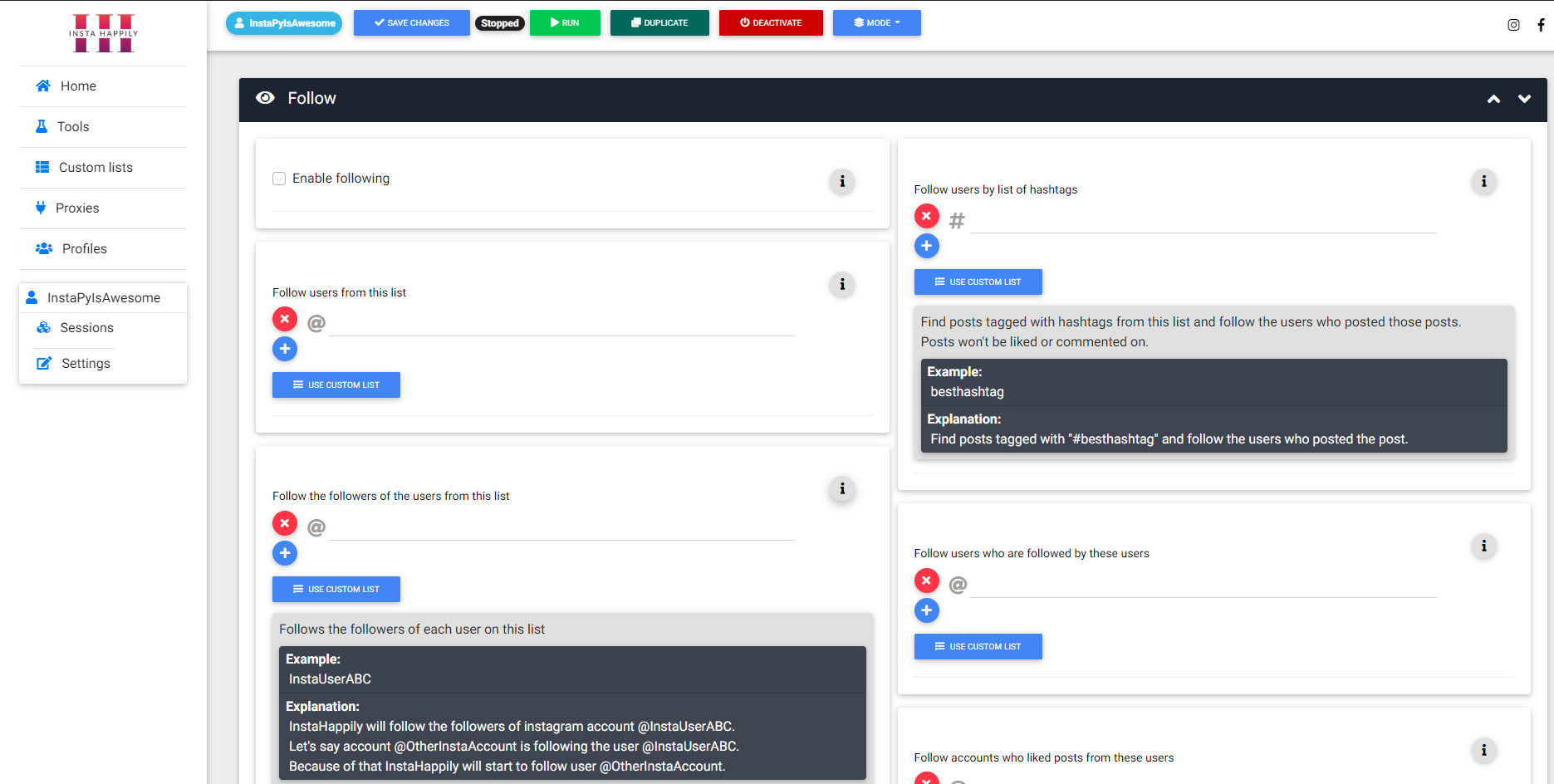The height and width of the screenshot is (784, 1554).
Task: Click InstaPyIsAwesome profile badge in toolbar
Action: pos(284,23)
